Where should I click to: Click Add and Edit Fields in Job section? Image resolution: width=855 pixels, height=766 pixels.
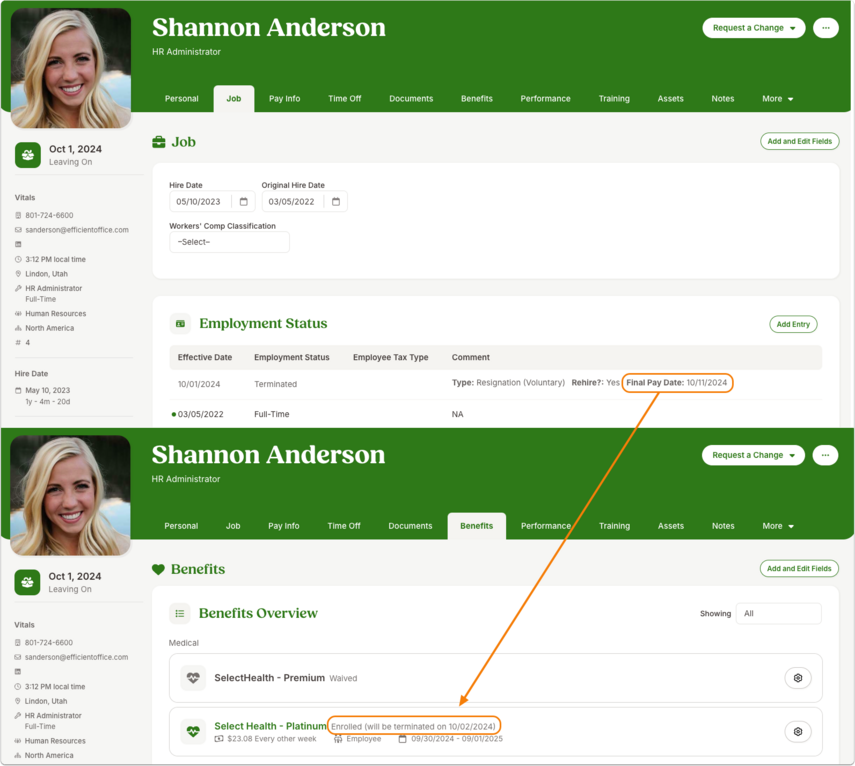(799, 141)
